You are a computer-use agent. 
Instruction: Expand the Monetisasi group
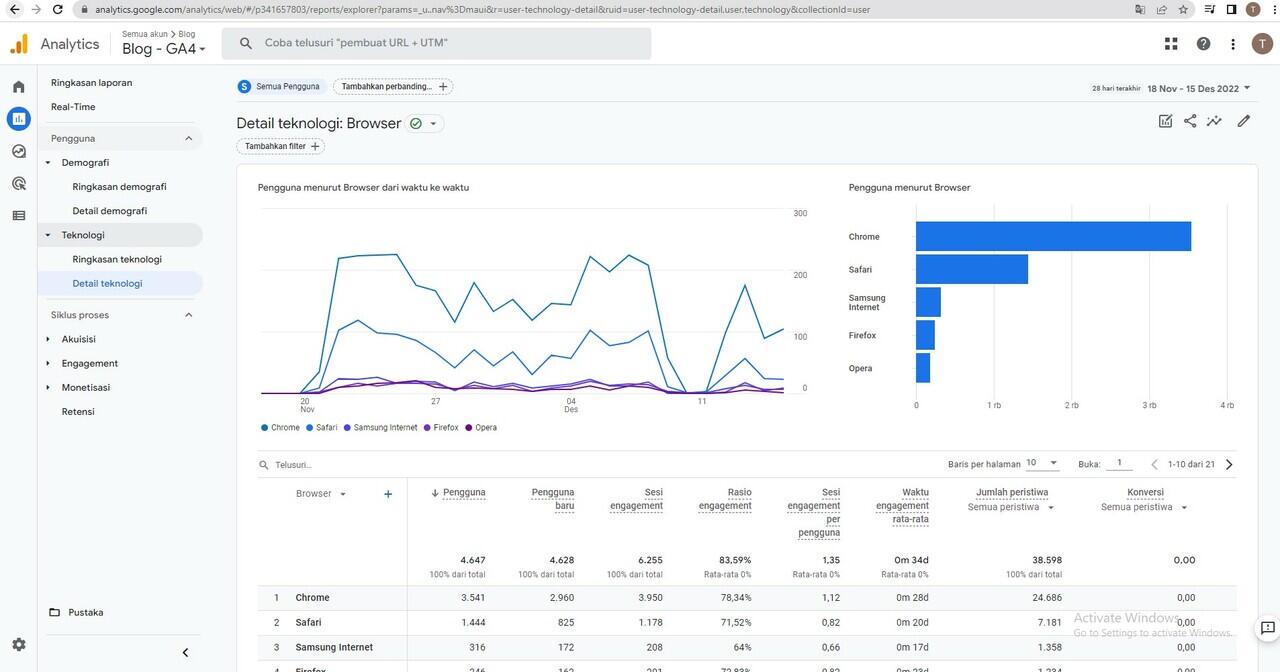(48, 388)
